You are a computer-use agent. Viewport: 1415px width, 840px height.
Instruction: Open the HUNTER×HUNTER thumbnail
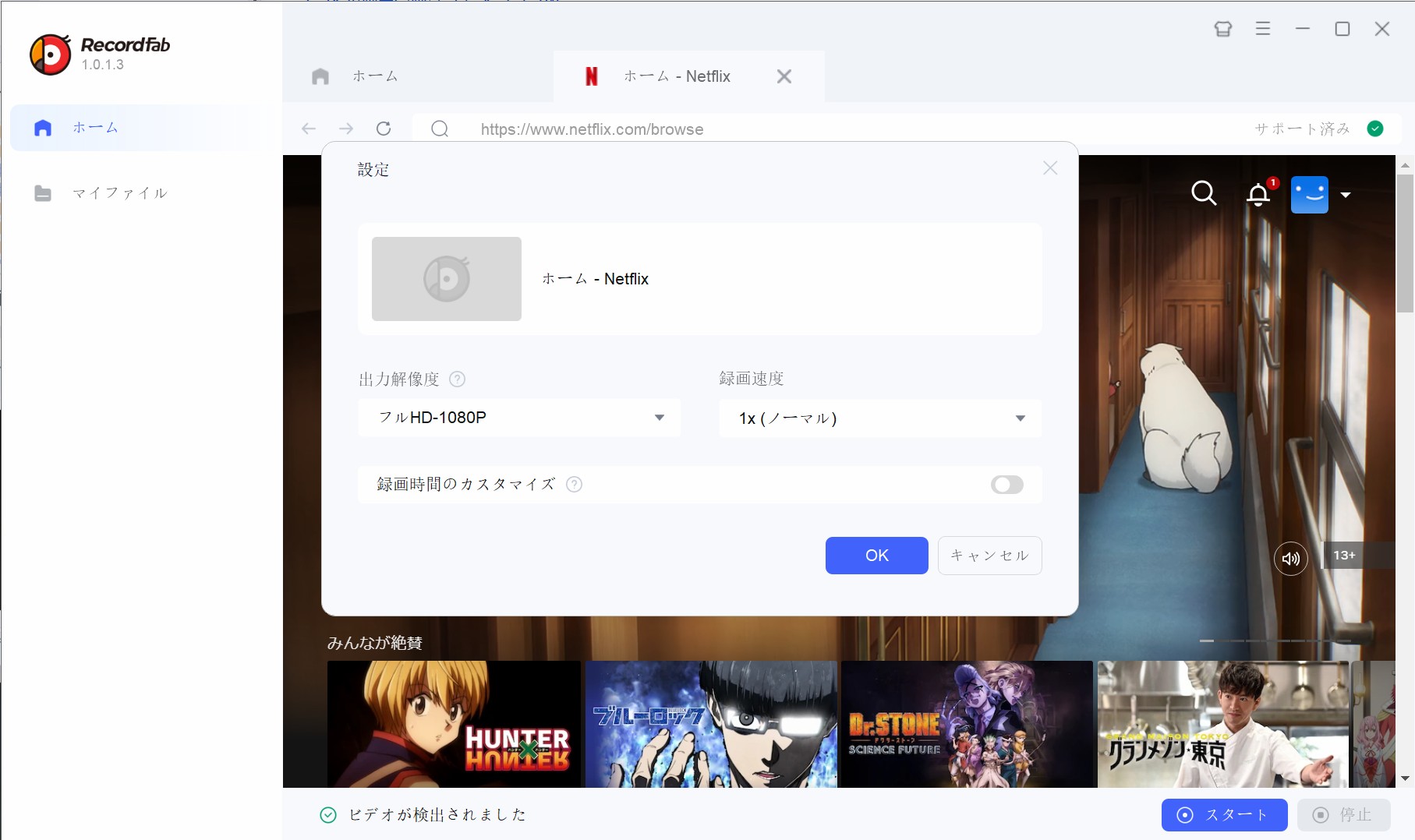pos(454,725)
